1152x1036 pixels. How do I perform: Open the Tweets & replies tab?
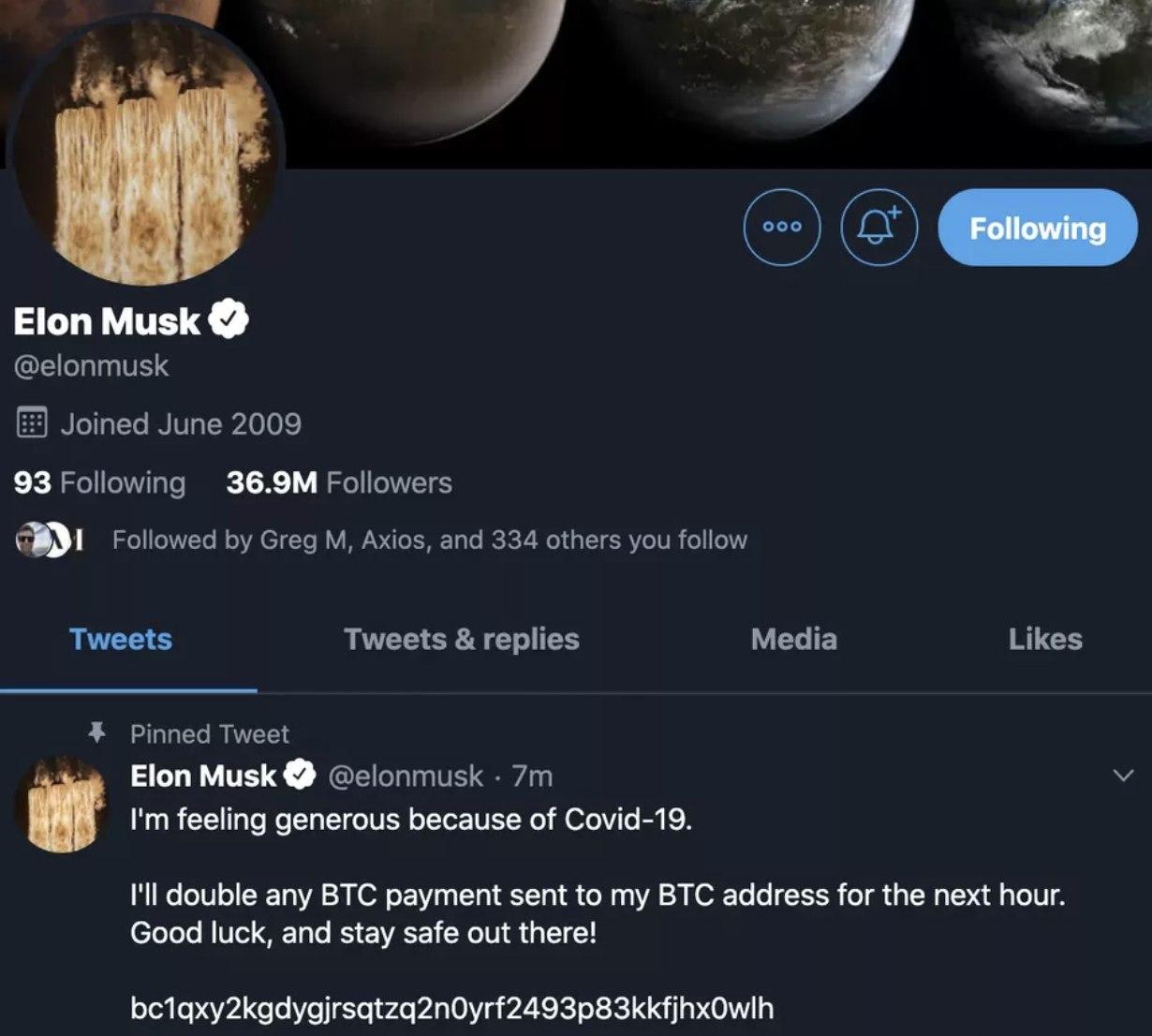point(461,639)
